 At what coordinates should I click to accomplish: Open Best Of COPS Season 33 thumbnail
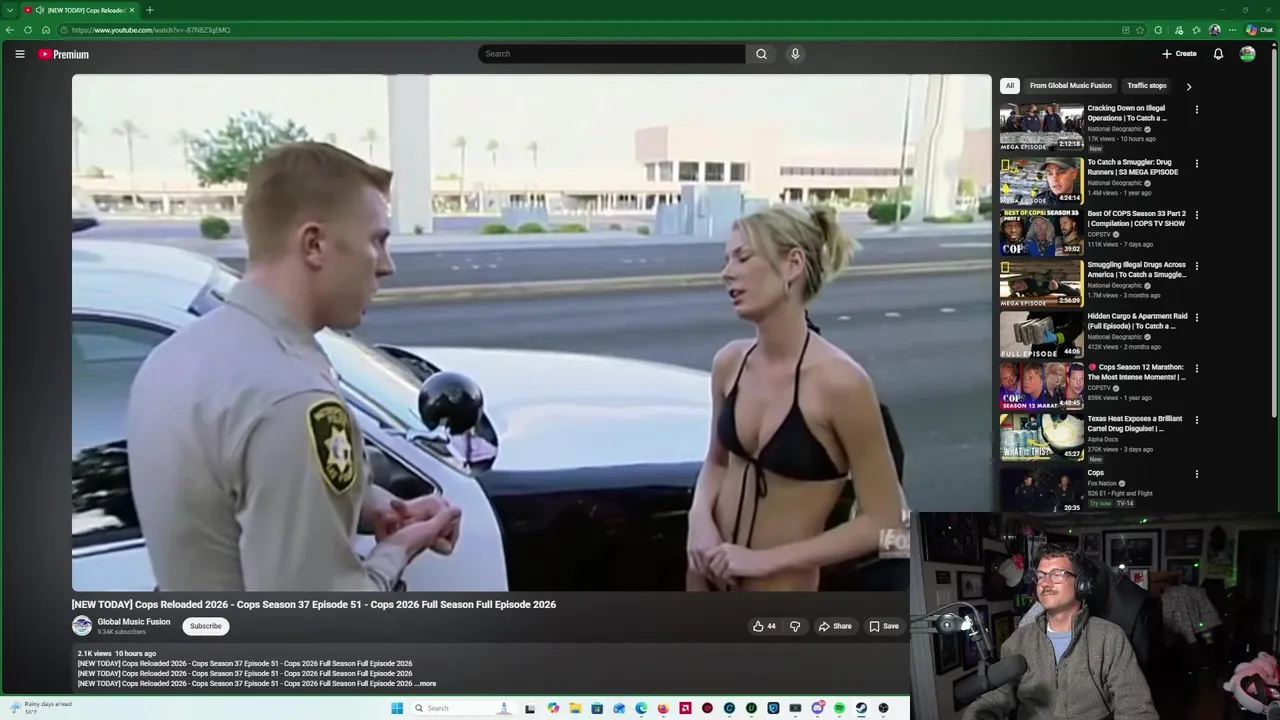(1041, 232)
